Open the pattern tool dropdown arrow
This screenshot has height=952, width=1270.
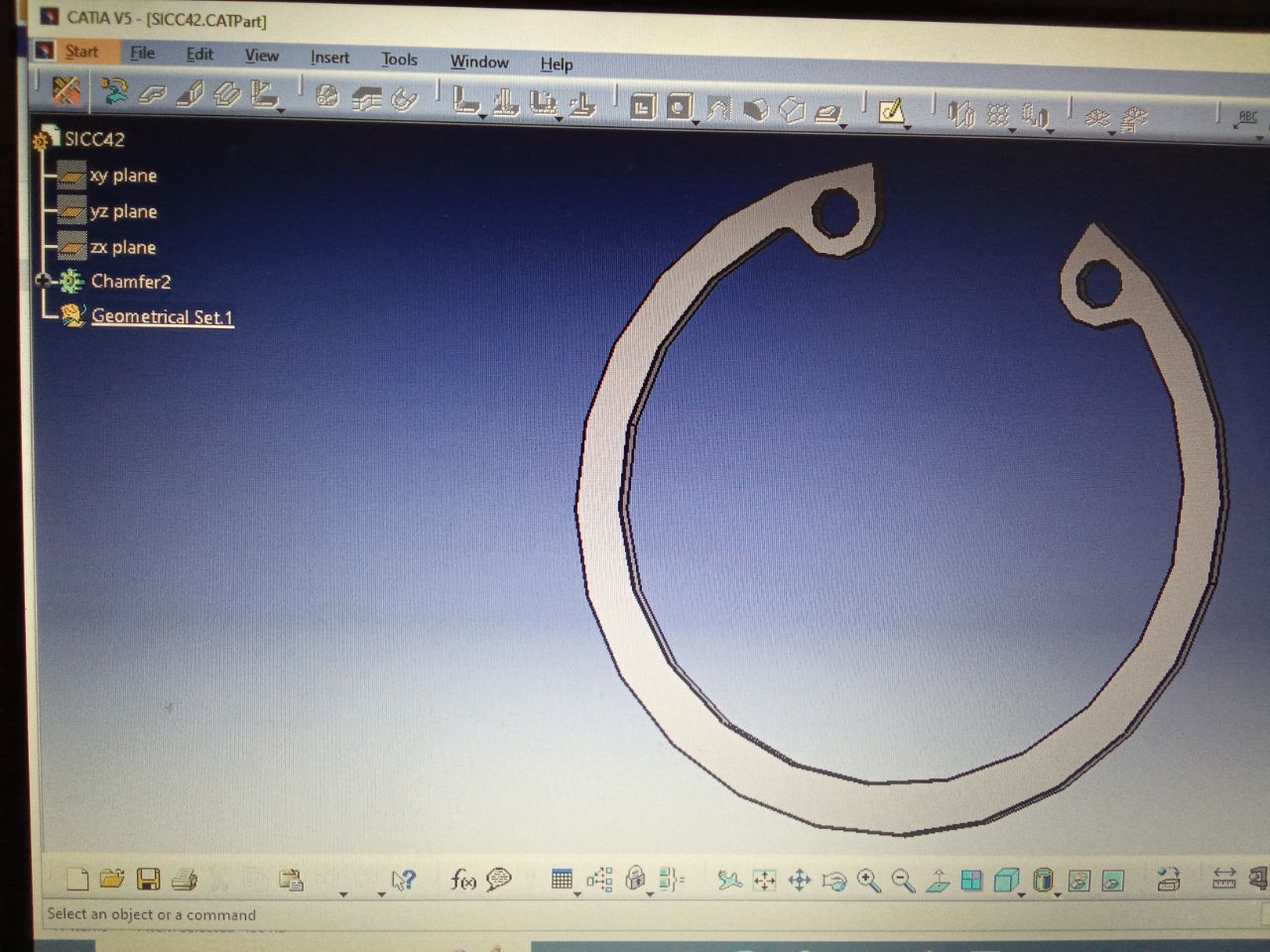point(1014,131)
